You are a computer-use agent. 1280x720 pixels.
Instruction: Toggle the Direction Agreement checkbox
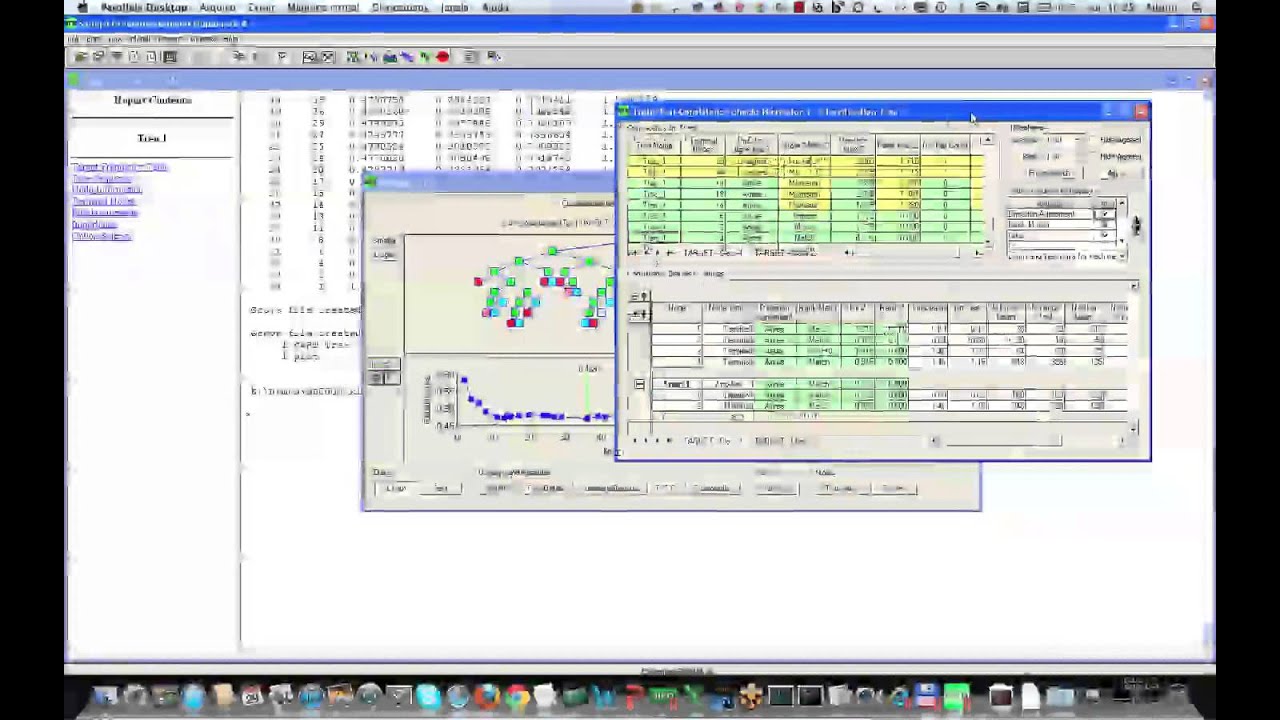click(x=1105, y=214)
